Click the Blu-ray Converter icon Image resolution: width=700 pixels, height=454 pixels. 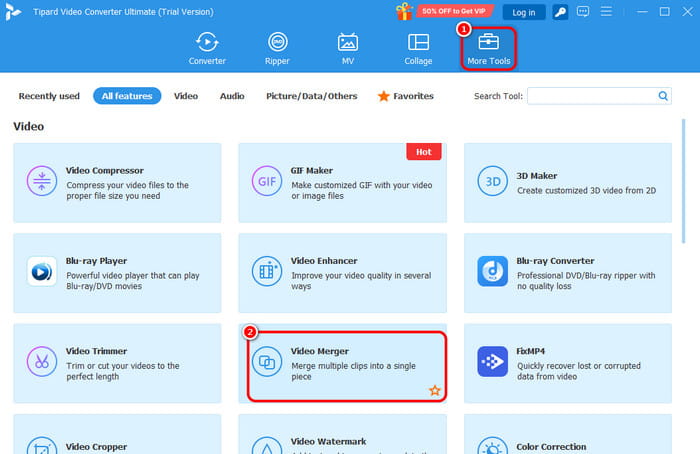[x=492, y=271]
